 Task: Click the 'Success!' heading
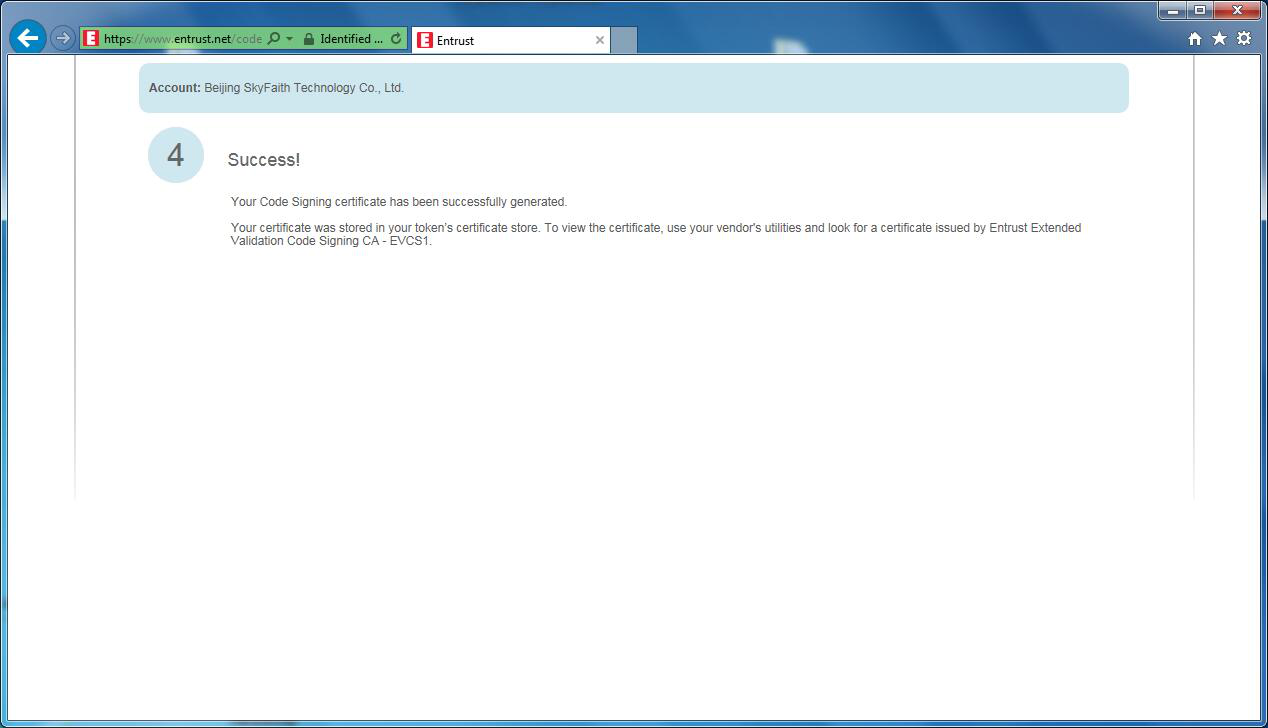264,160
